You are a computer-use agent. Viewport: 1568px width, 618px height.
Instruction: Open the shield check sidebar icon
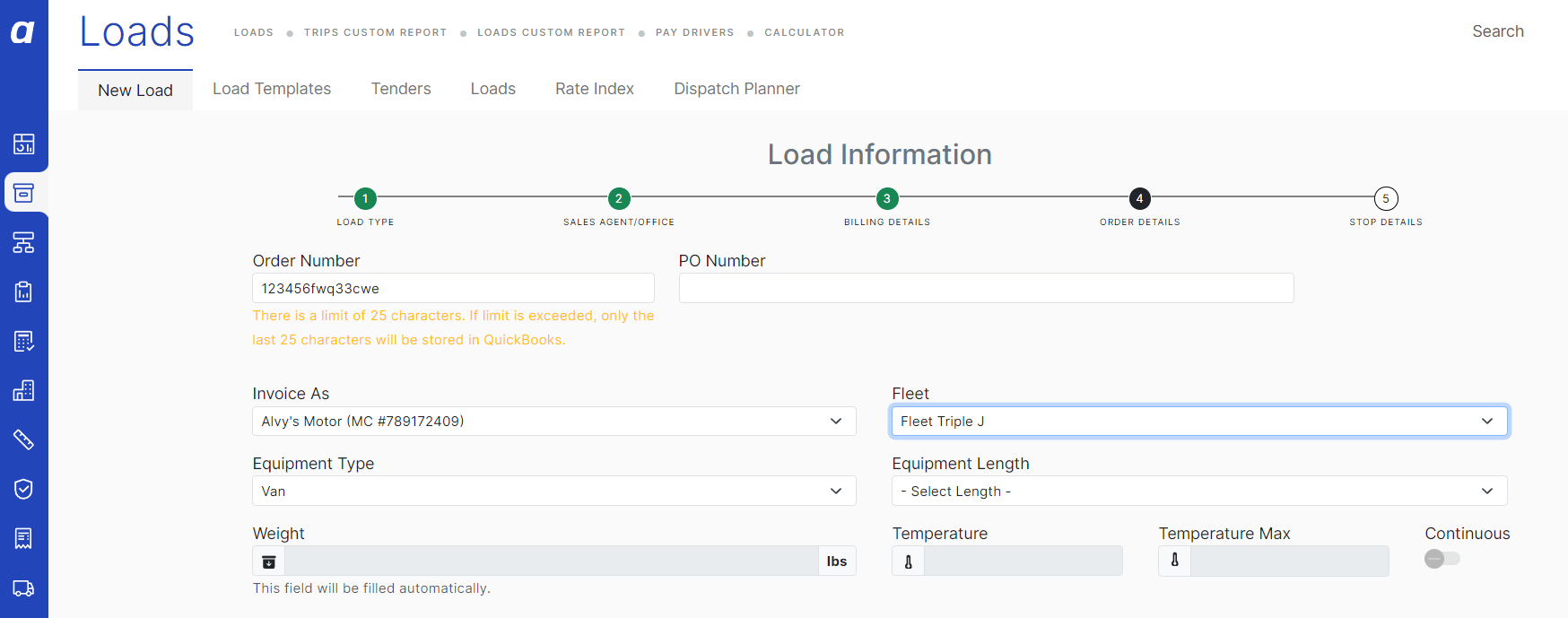coord(23,489)
